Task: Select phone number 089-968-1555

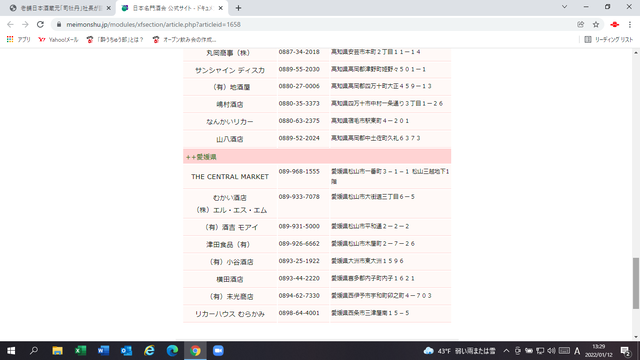Action: point(299,171)
